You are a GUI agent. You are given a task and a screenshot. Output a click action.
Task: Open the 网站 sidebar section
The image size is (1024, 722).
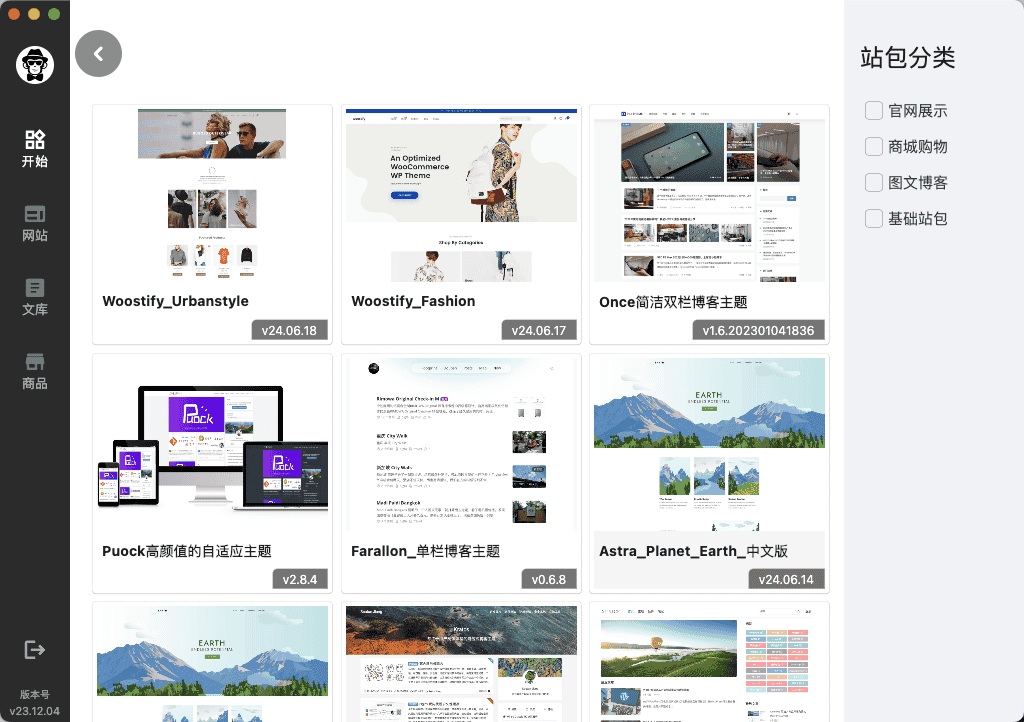[35, 223]
